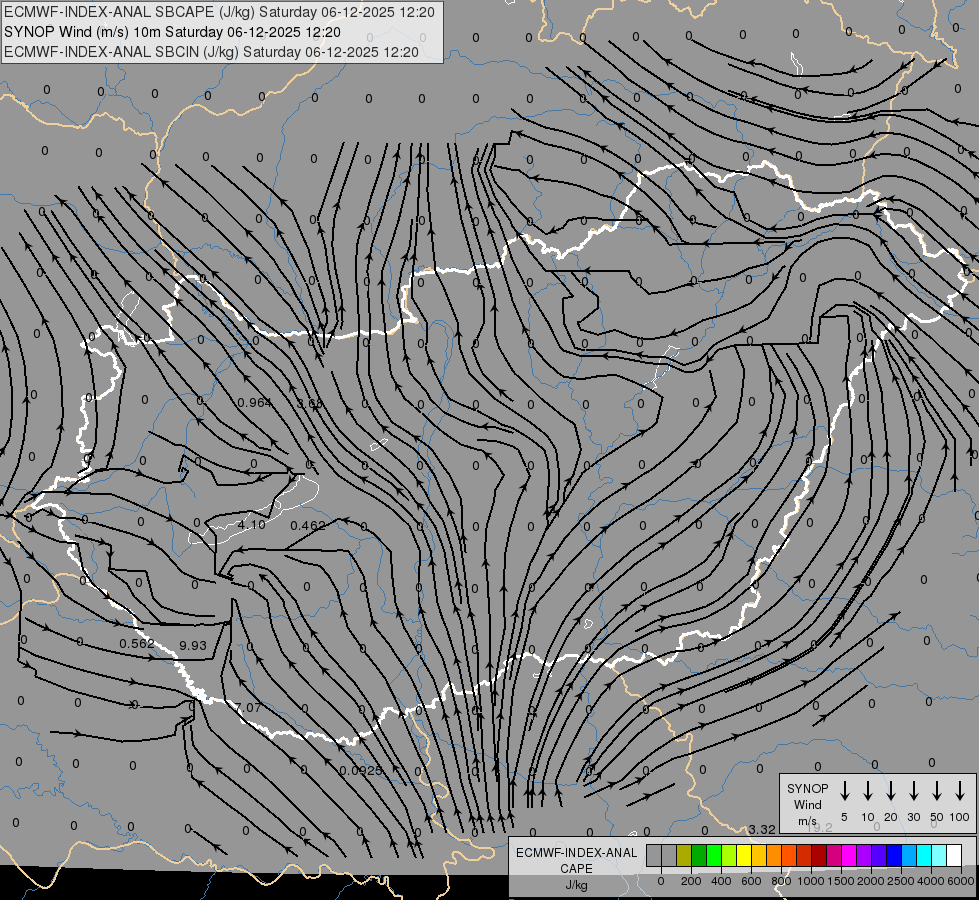Click the 0.0925 value on the map

click(x=361, y=770)
